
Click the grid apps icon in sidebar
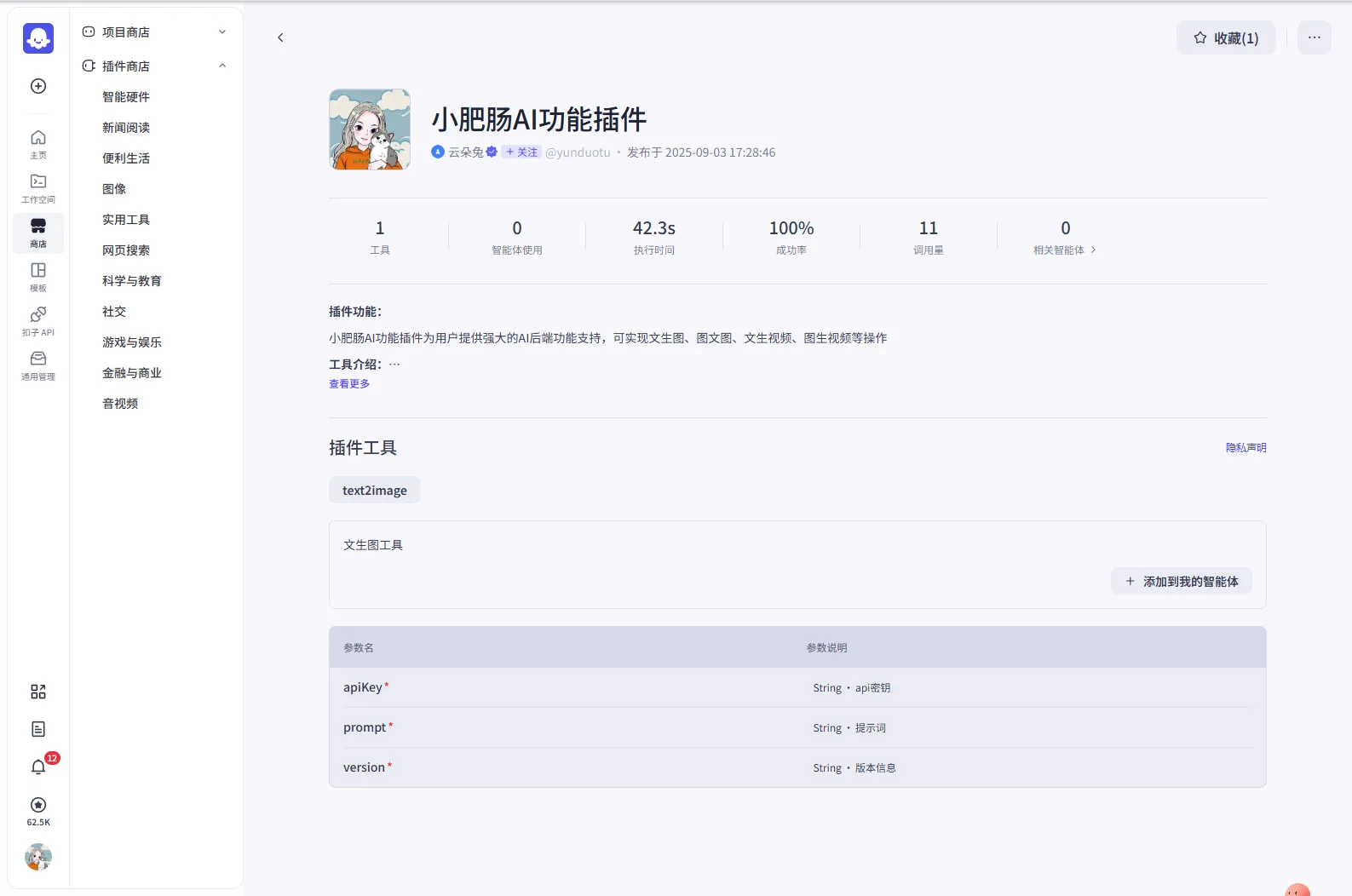(x=38, y=692)
